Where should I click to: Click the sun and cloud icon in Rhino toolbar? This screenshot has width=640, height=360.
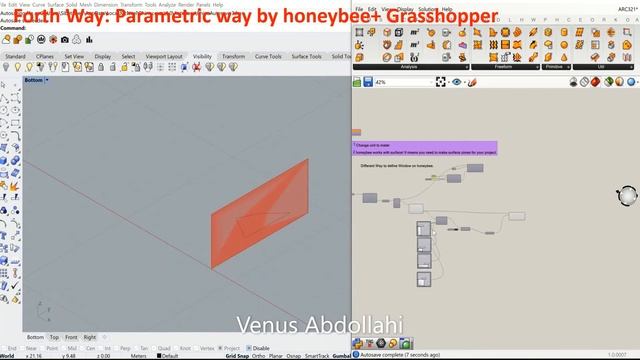pyautogui.click(x=7, y=40)
